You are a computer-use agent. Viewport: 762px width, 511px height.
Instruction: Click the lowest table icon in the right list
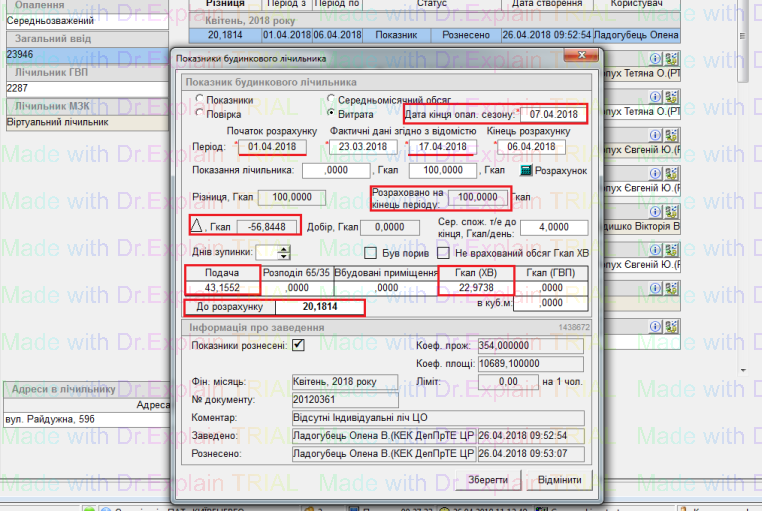[669, 327]
